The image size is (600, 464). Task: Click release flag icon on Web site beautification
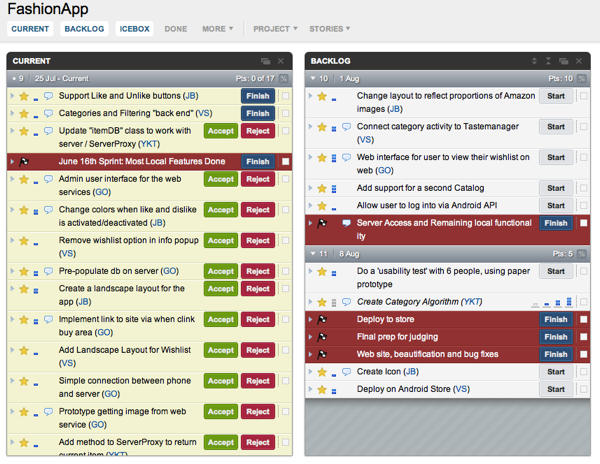(x=322, y=355)
